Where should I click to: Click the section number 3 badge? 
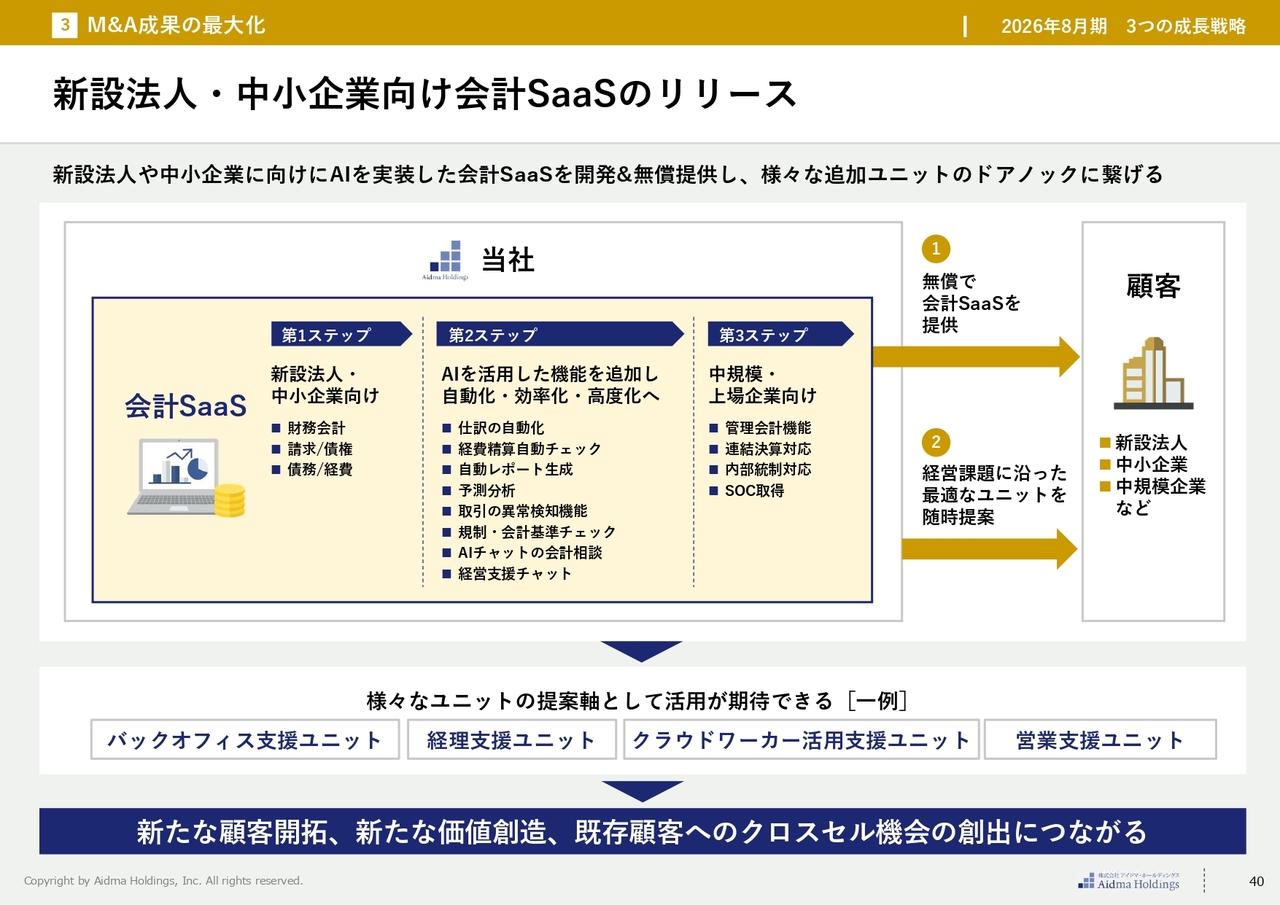[x=65, y=26]
